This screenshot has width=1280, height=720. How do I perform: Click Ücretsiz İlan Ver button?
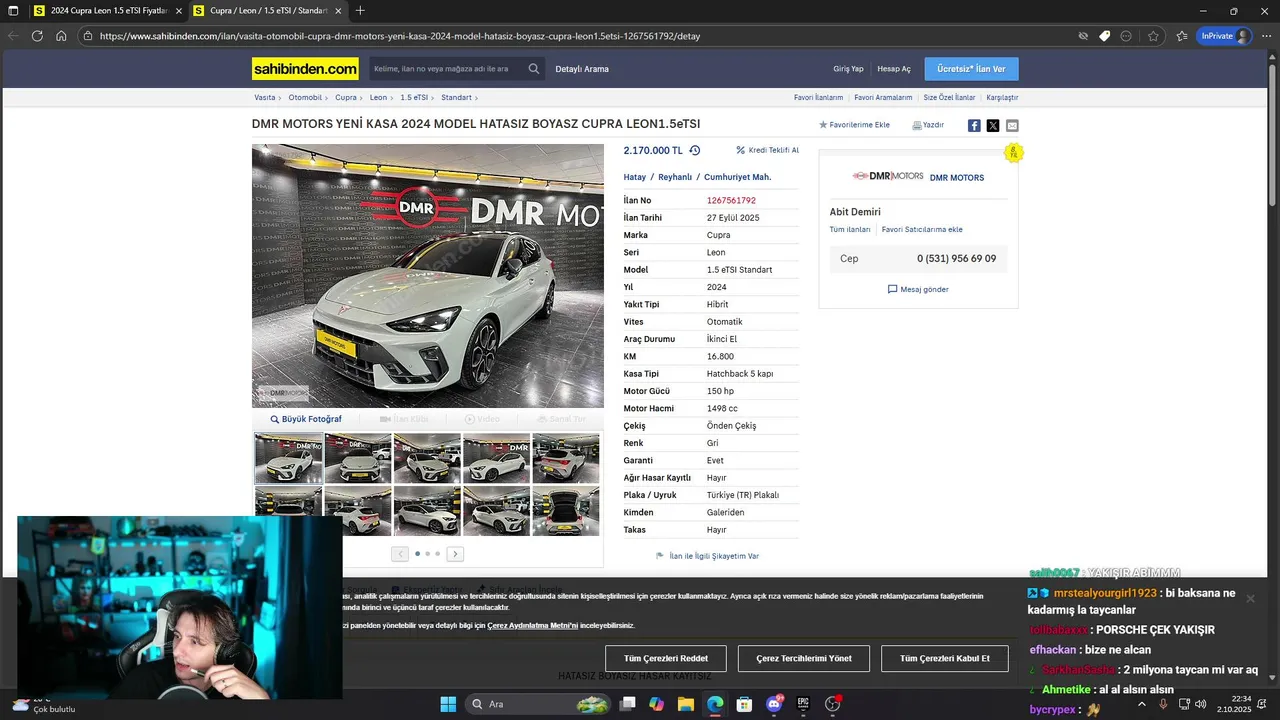972,69
